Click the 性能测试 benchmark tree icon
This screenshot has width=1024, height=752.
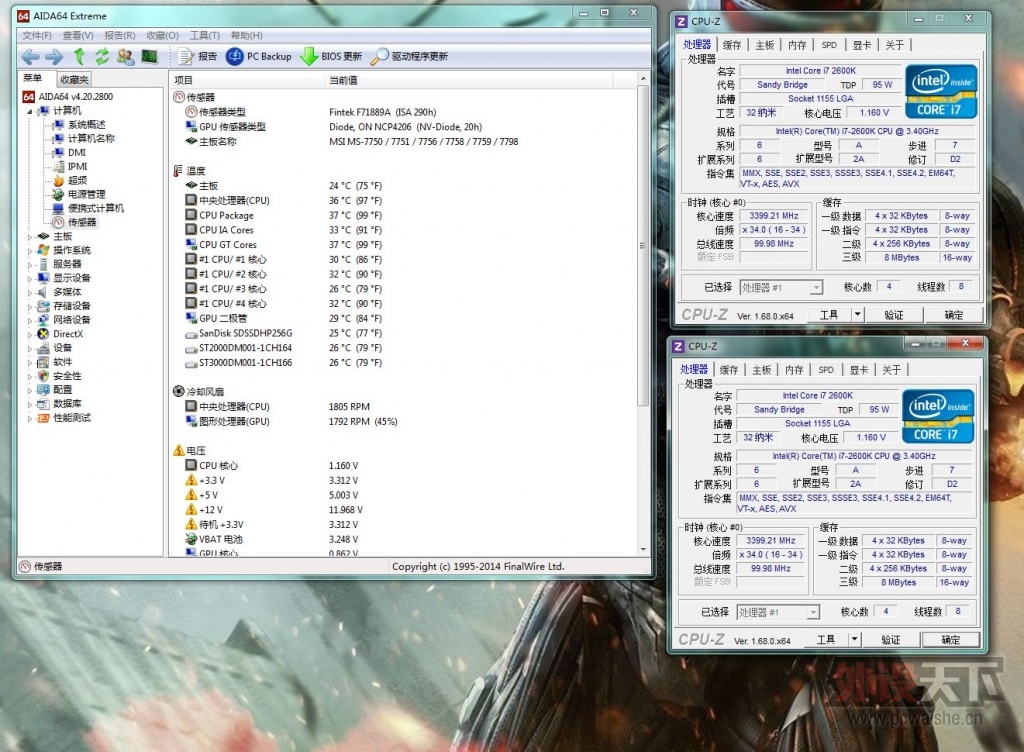point(44,418)
